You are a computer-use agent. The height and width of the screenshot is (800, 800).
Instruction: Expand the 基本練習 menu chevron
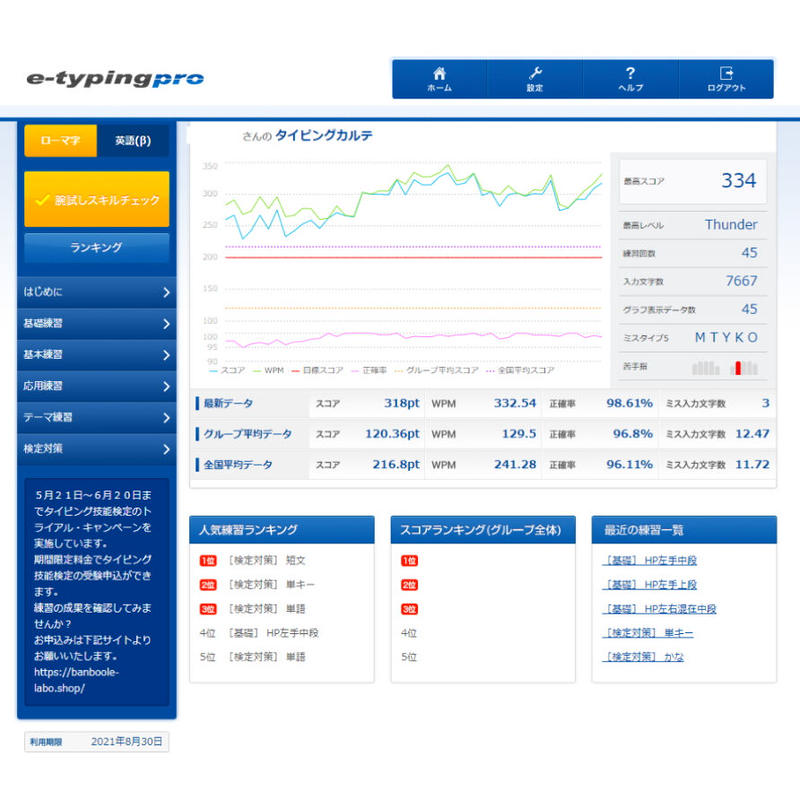[166, 355]
